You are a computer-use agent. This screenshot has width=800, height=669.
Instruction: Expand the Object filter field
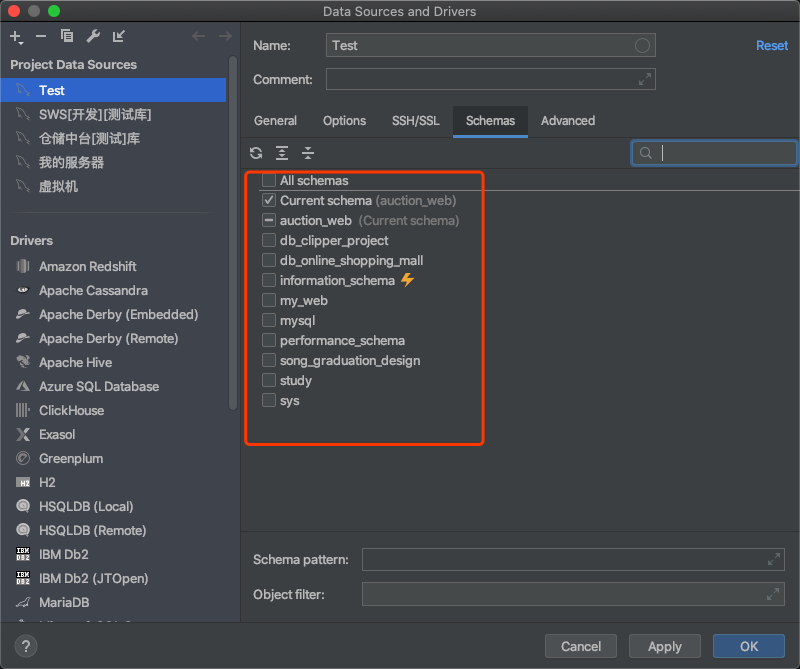774,595
